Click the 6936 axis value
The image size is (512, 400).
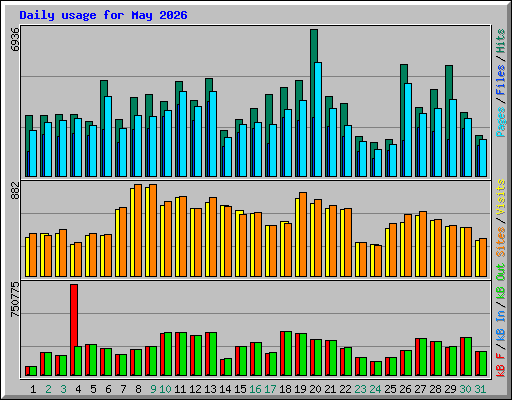tap(15, 39)
